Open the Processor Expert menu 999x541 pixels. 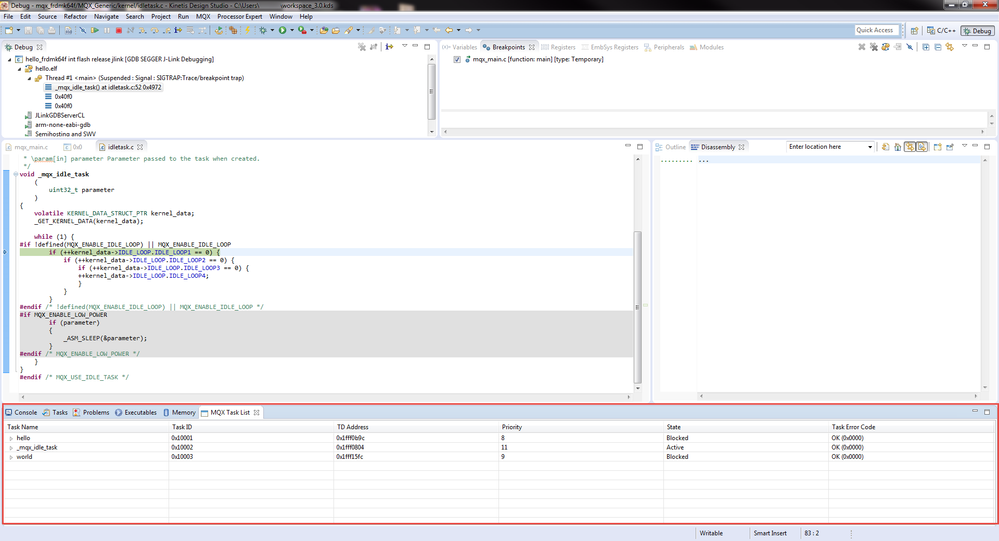(x=240, y=17)
